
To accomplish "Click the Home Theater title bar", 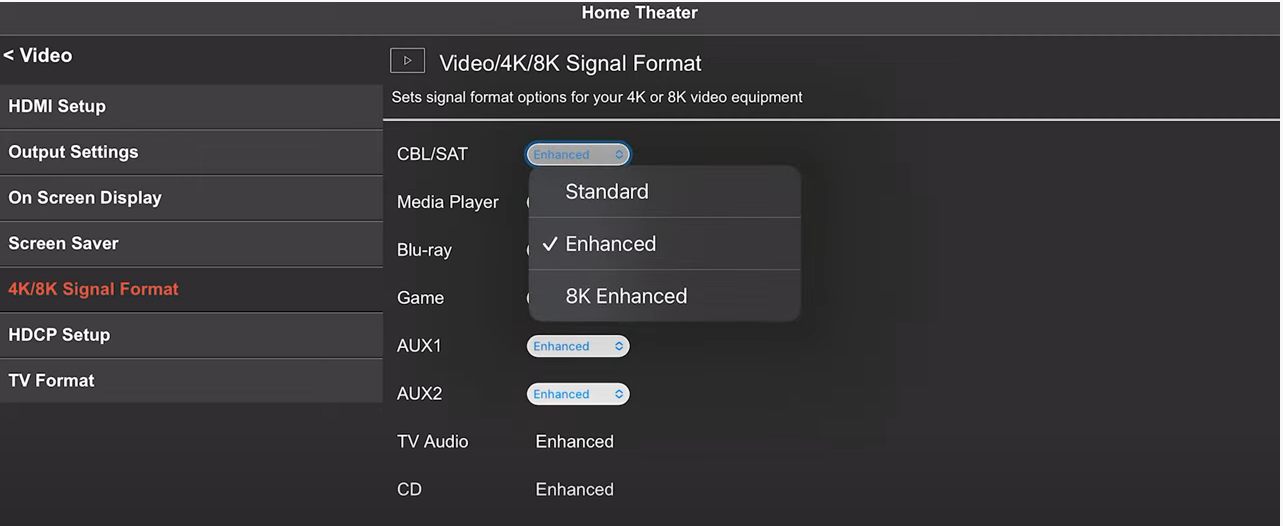I will 640,14.
